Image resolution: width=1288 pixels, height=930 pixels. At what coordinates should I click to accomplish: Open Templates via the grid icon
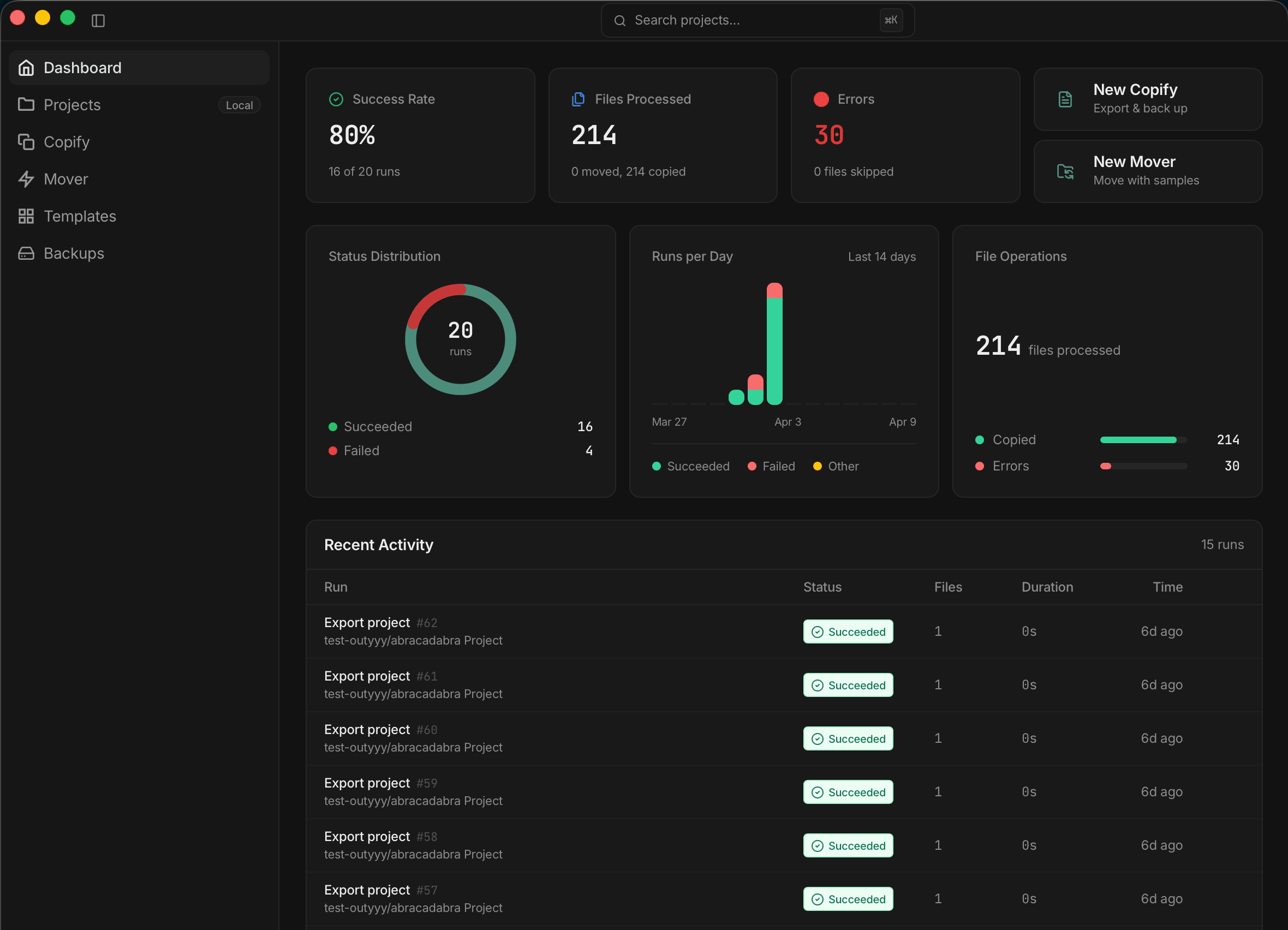(26, 216)
